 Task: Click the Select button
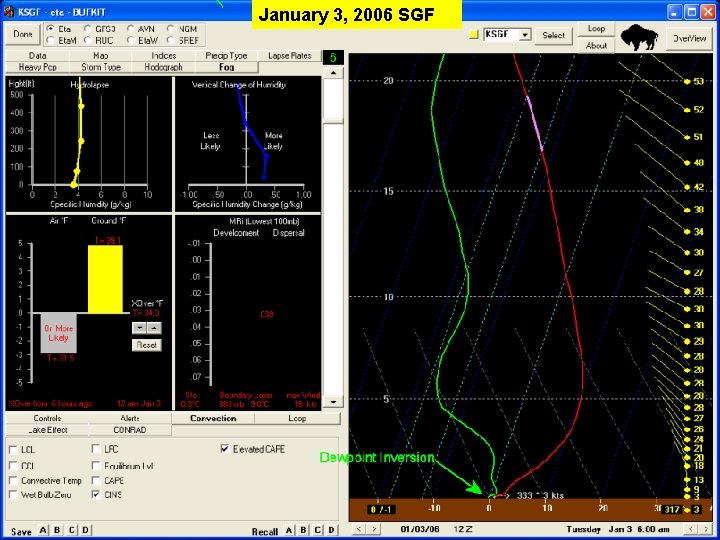click(x=553, y=35)
